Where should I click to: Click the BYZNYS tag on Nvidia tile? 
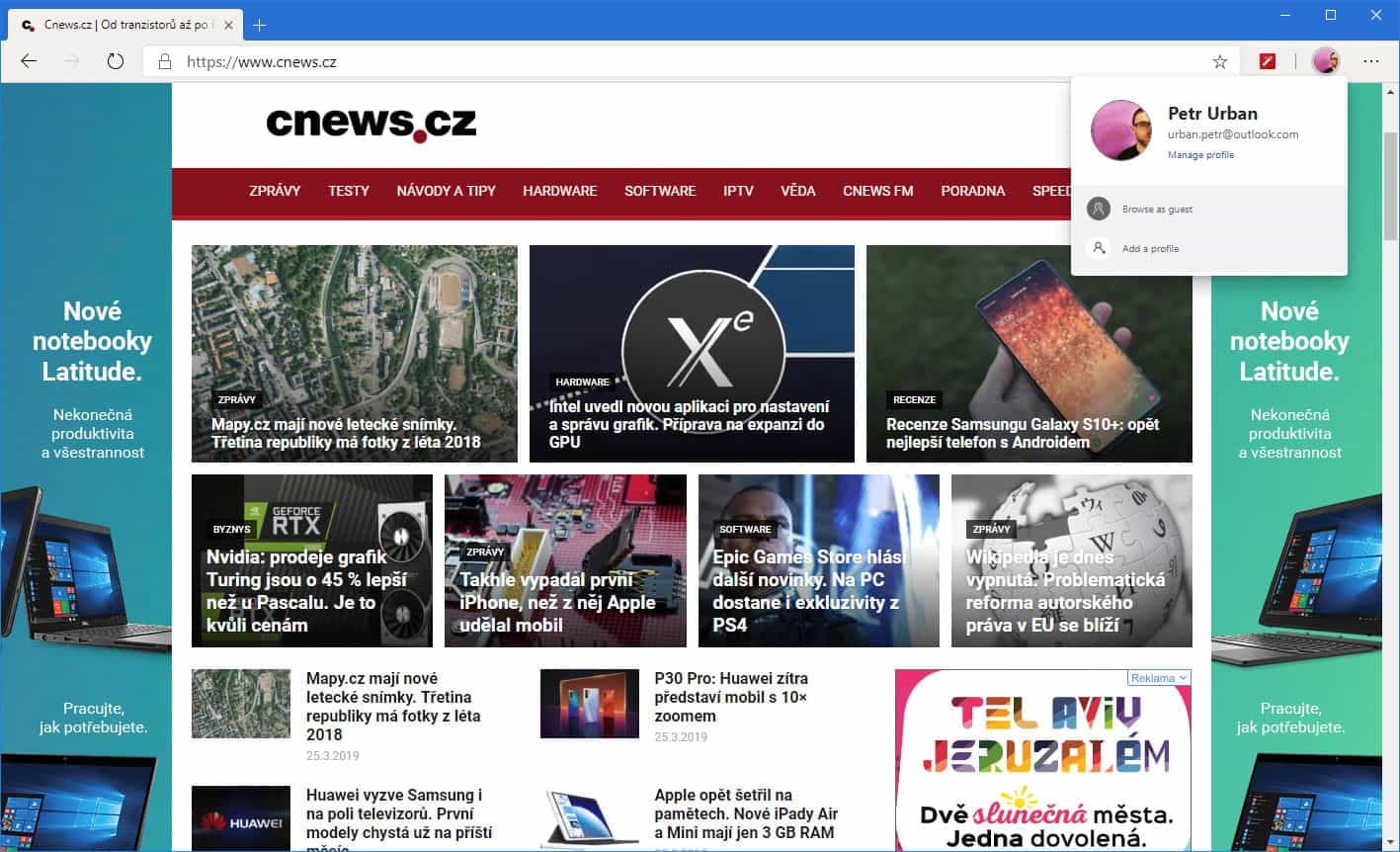(232, 530)
